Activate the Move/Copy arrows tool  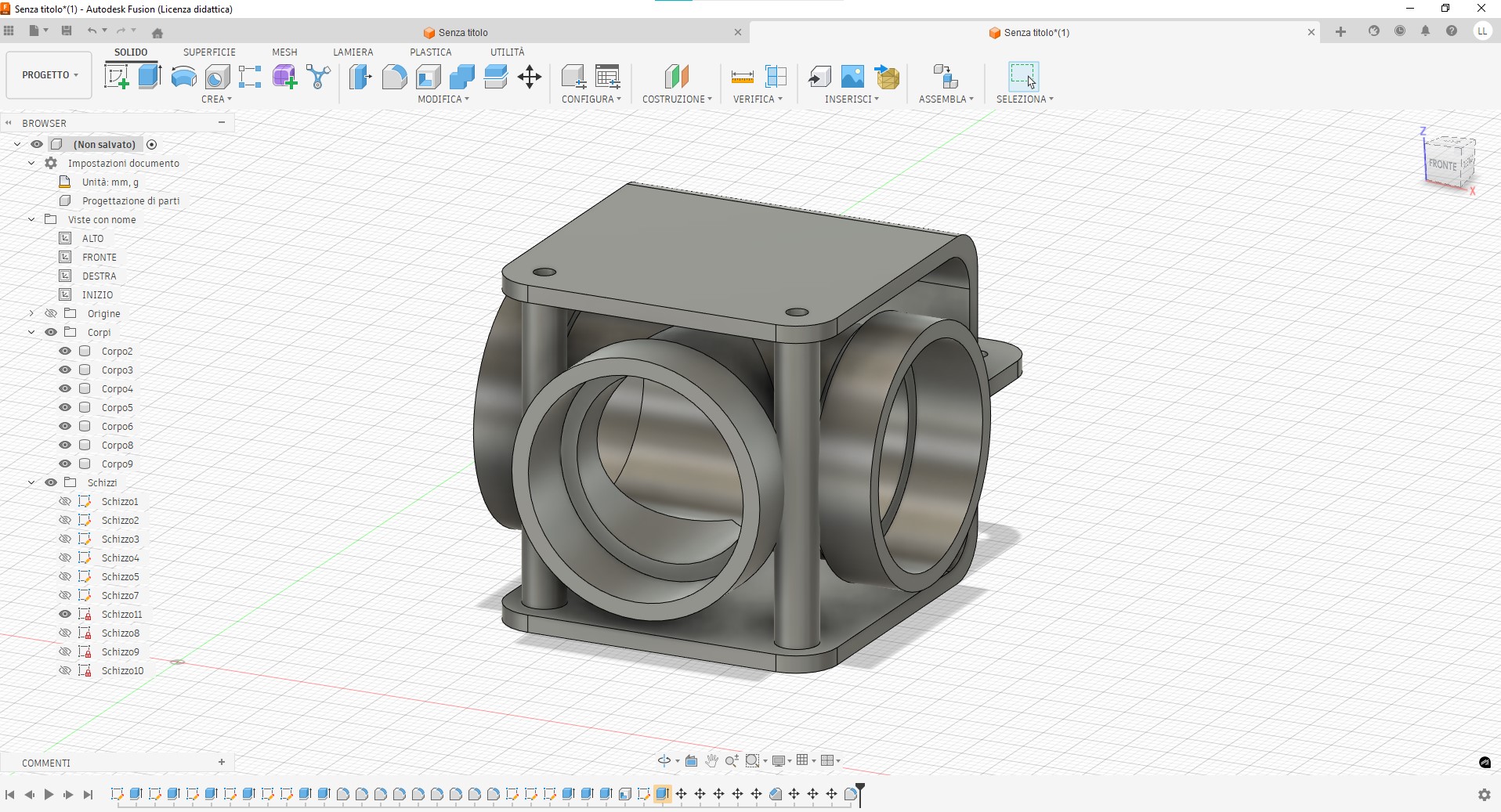tap(530, 77)
